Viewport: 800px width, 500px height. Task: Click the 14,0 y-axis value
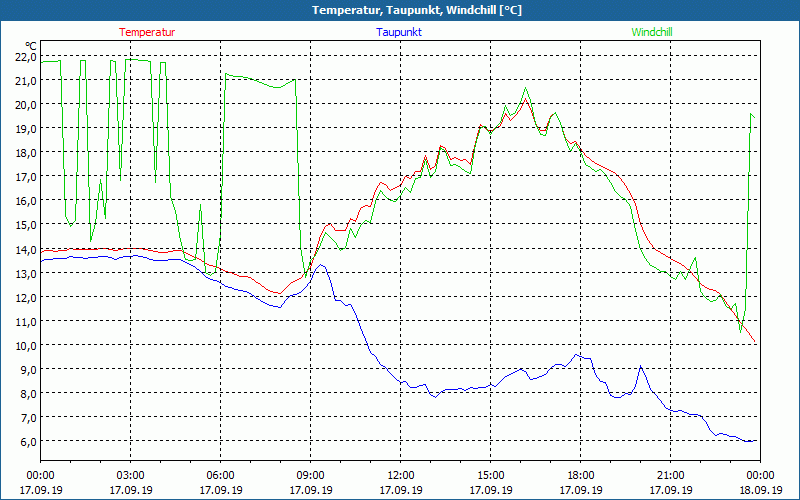click(x=26, y=249)
